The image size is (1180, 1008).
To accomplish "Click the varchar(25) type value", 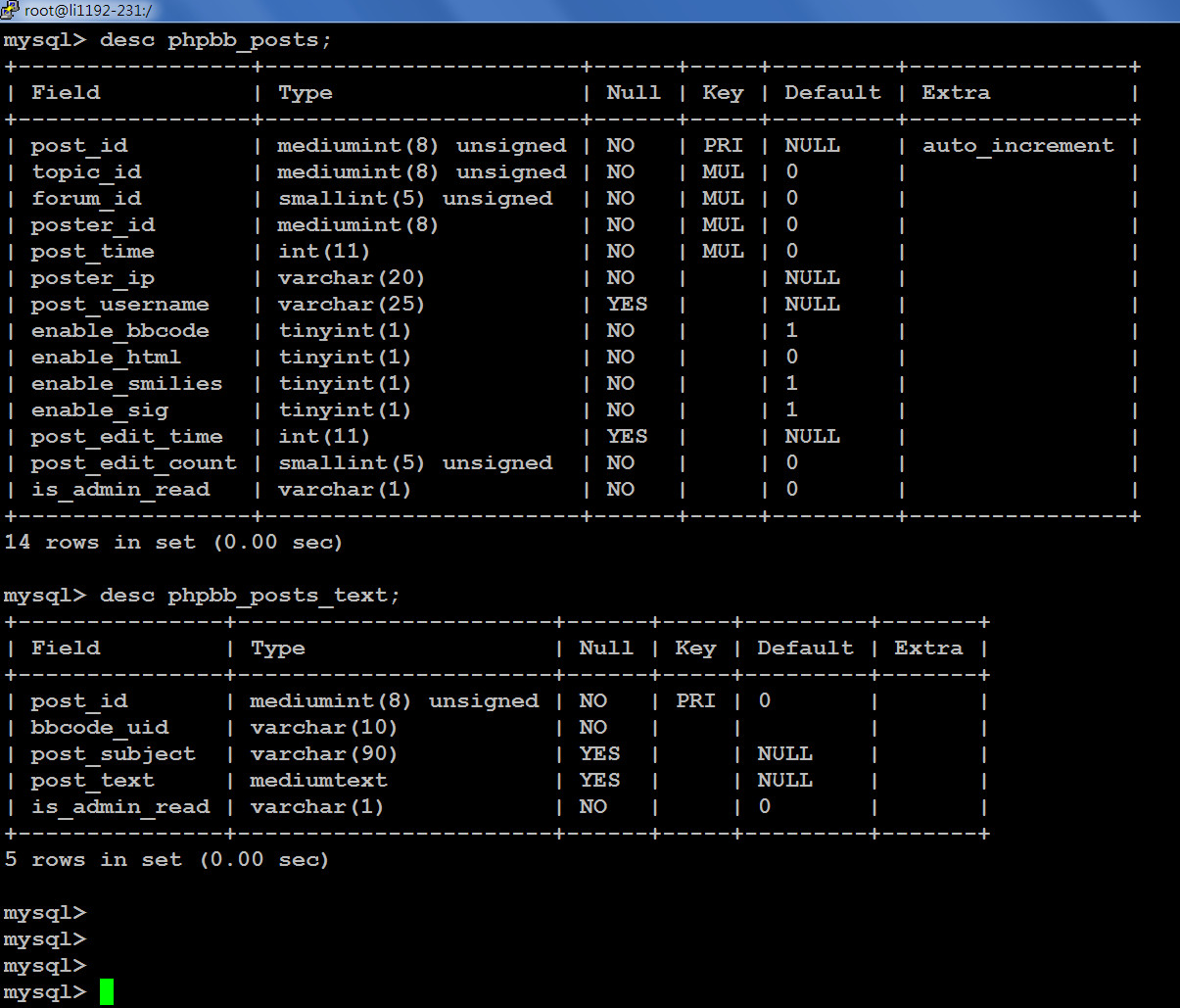I will 352,305.
